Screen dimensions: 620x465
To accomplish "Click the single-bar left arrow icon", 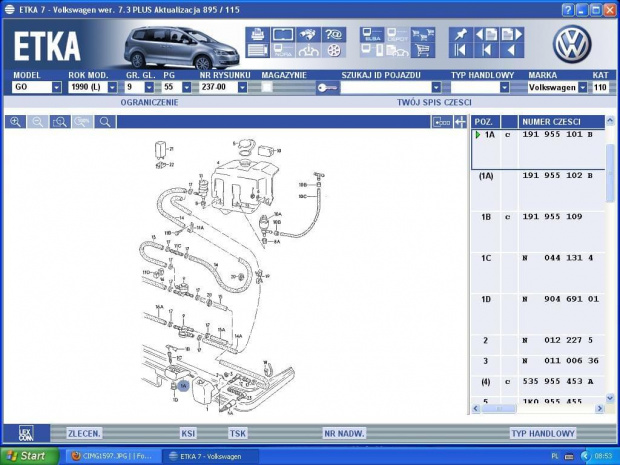I will coord(486,51).
